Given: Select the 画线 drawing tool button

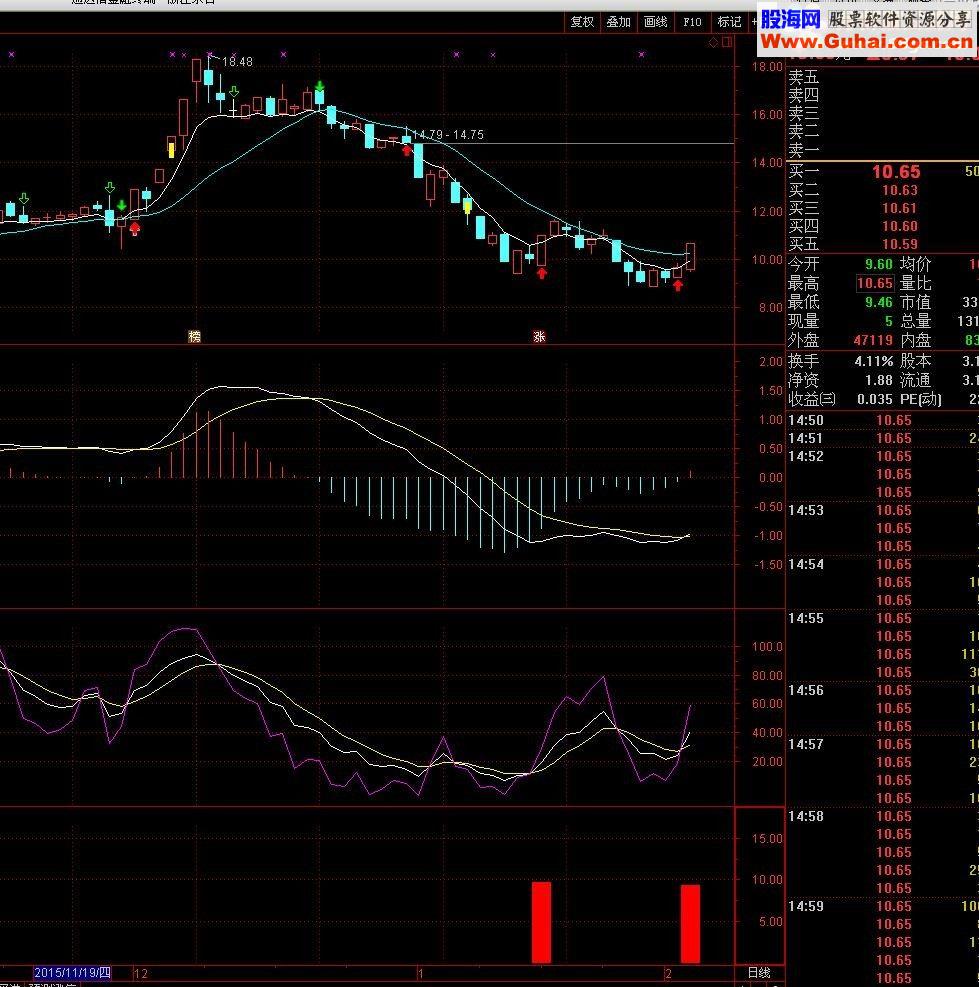Looking at the screenshot, I should (655, 22).
